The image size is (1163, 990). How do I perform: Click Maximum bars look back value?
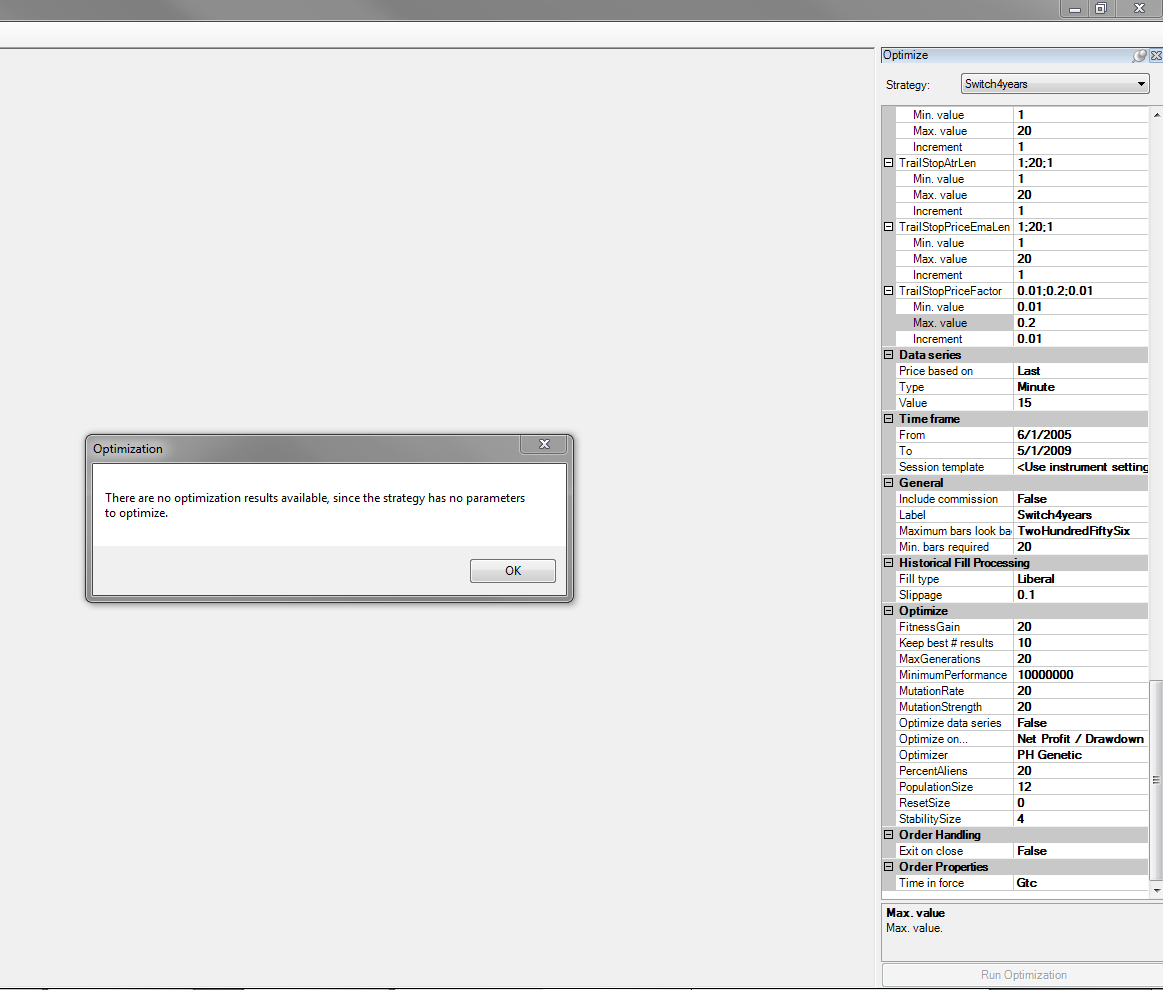(x=1081, y=531)
